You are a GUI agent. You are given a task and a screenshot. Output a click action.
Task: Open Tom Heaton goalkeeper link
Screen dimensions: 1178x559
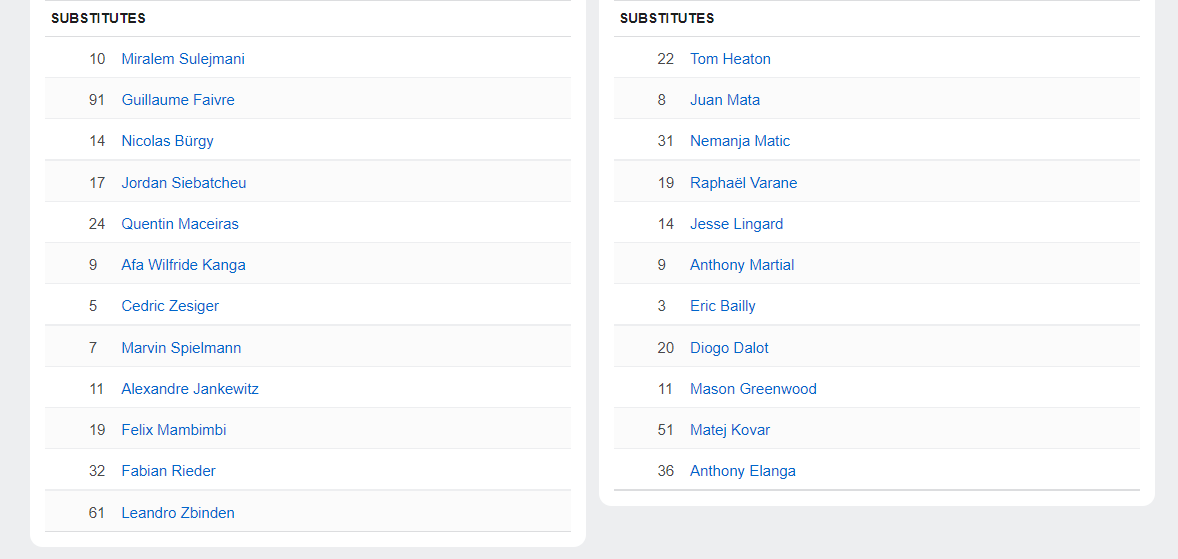click(x=730, y=59)
